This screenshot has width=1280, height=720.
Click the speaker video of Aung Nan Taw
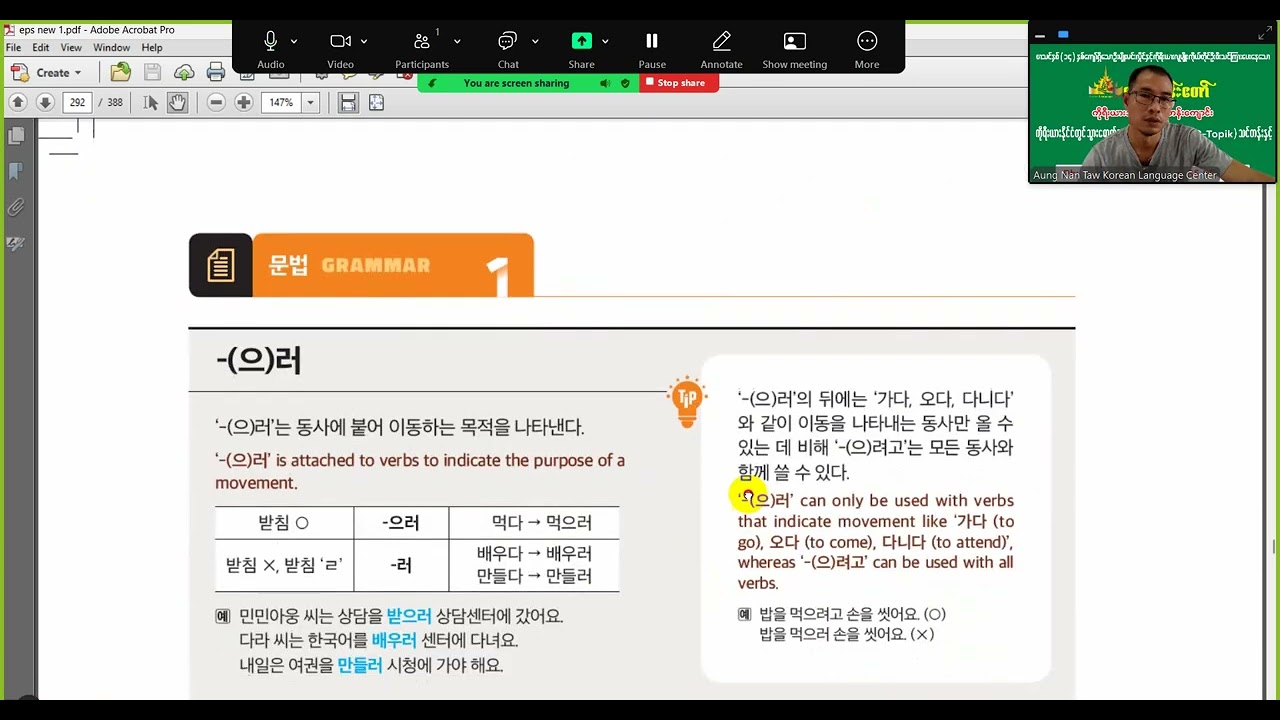[1152, 114]
